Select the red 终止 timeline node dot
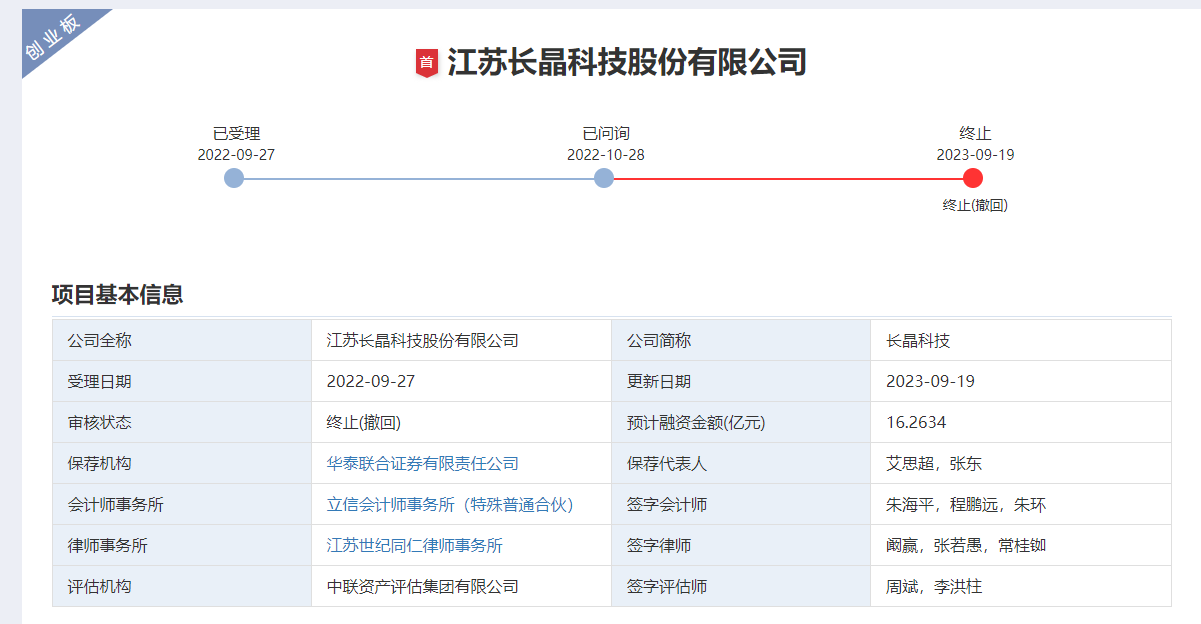The height and width of the screenshot is (624, 1201). 973,178
